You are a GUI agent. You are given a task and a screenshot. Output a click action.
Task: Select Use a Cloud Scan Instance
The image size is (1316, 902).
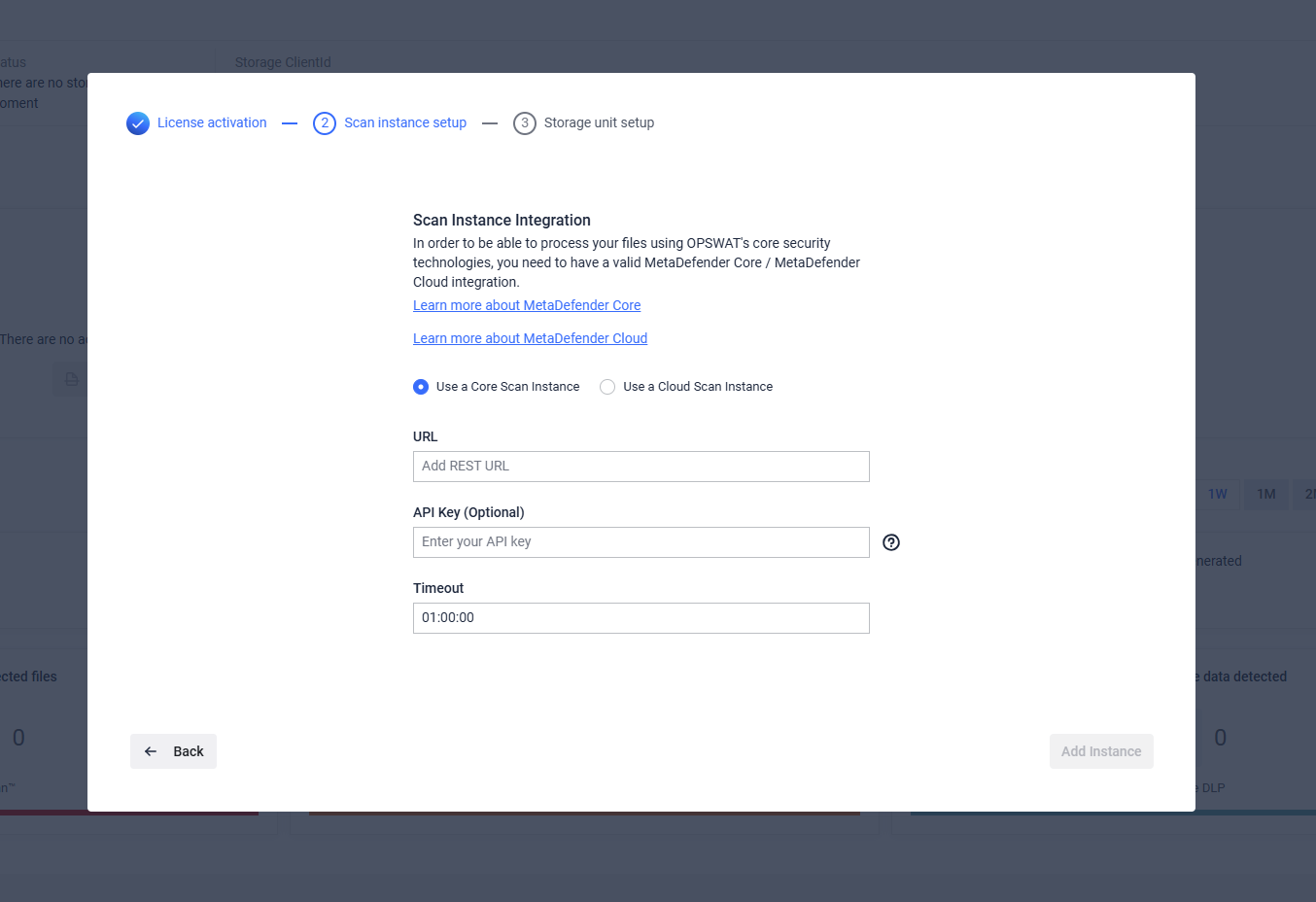click(x=607, y=387)
